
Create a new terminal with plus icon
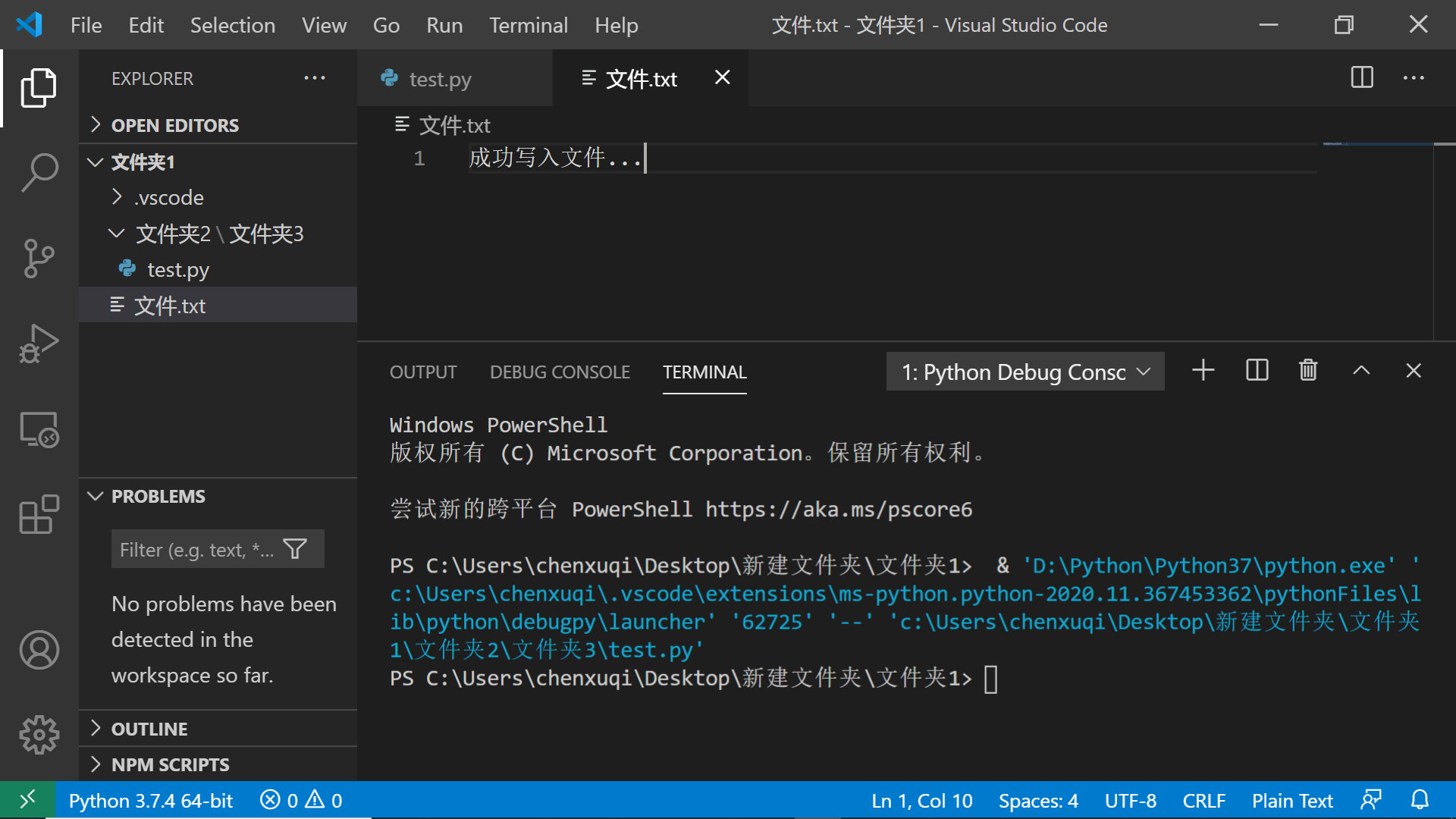pos(1203,371)
